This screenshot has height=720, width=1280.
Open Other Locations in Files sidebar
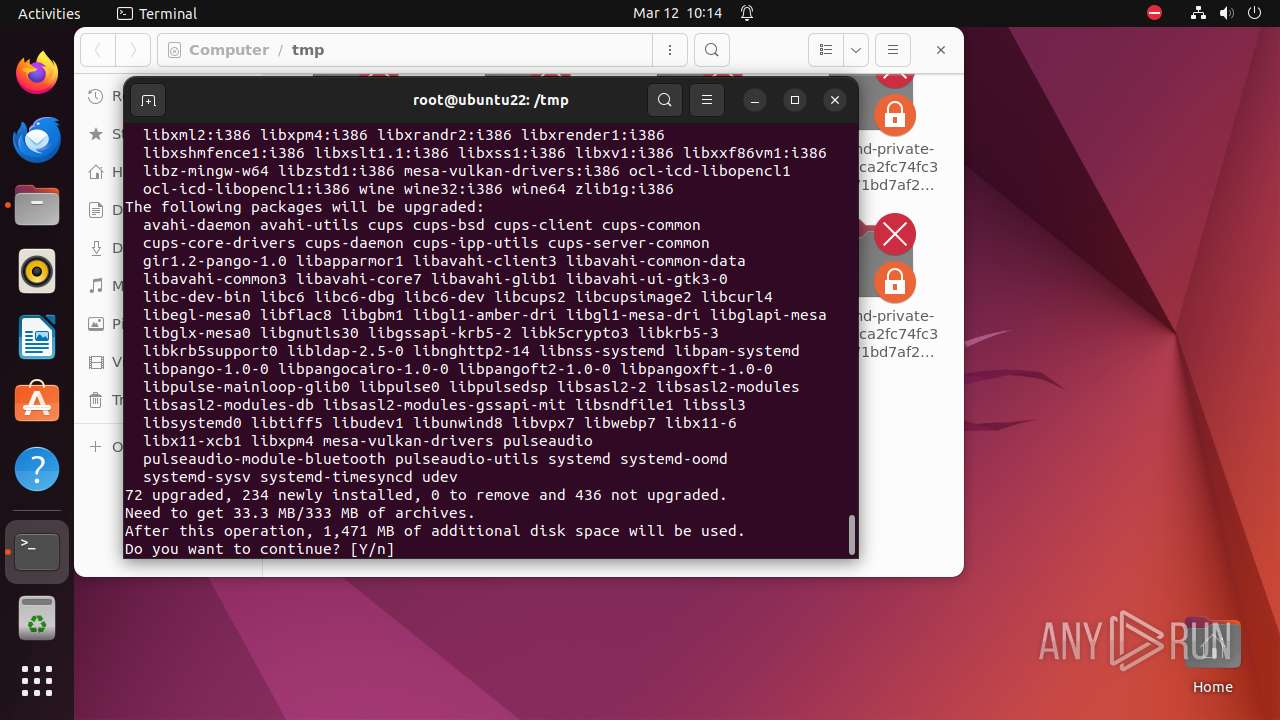click(x=105, y=446)
